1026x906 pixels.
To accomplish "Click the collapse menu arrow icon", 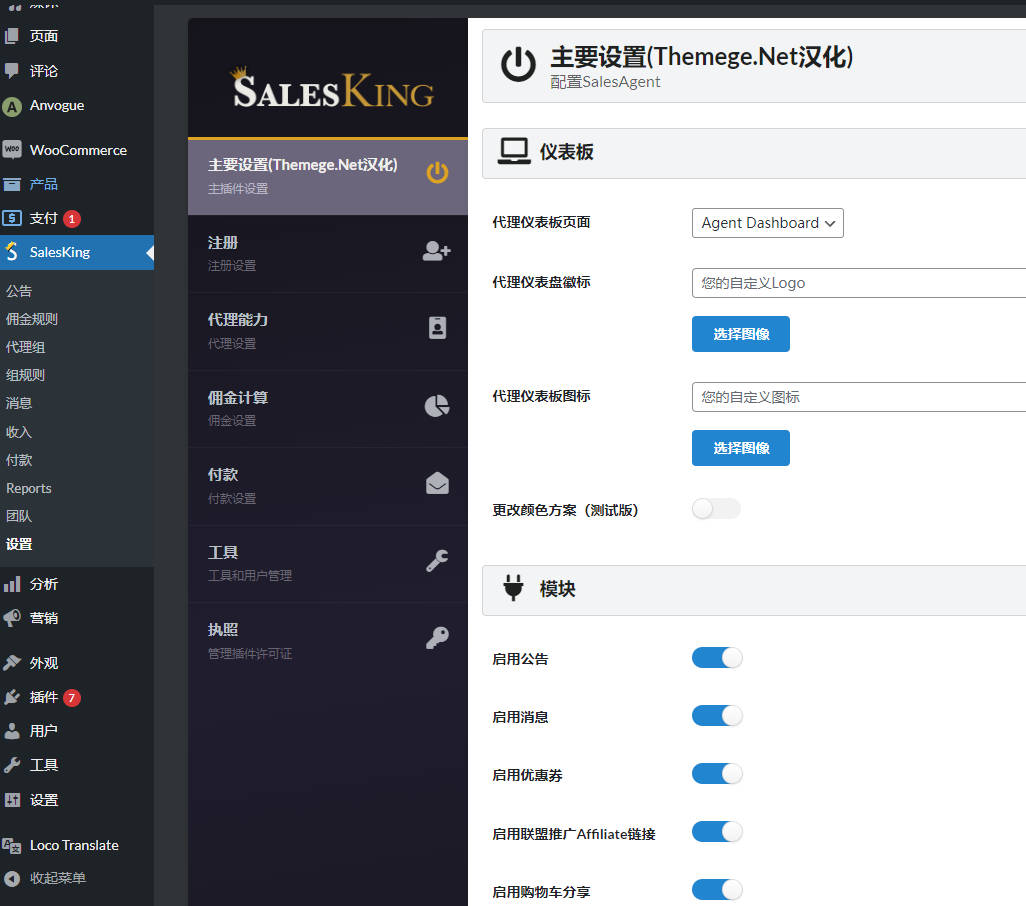I will (12, 879).
